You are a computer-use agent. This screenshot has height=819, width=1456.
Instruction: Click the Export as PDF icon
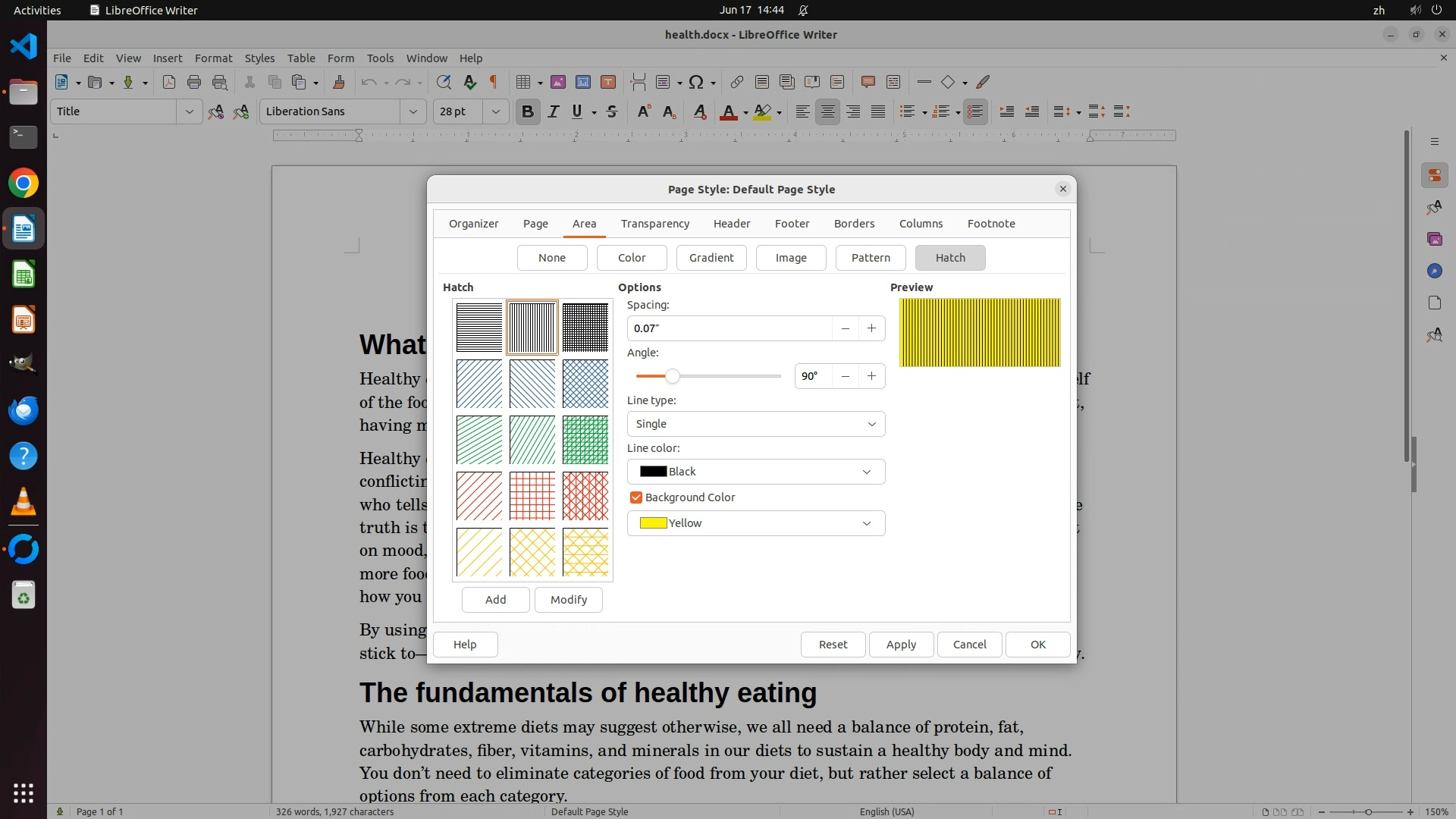[x=168, y=82]
